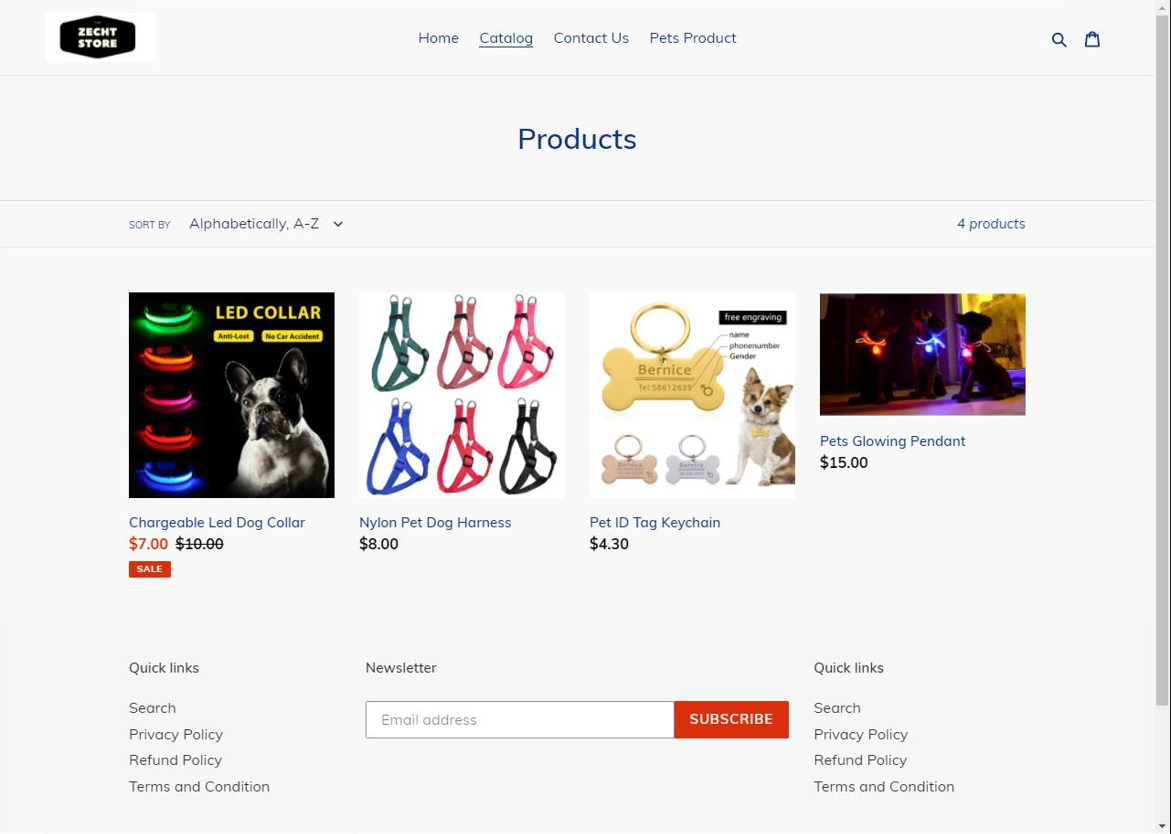Screen dimensions: 1171x834
Task: Click Pets Glowing Pendant title link
Action: pos(892,441)
